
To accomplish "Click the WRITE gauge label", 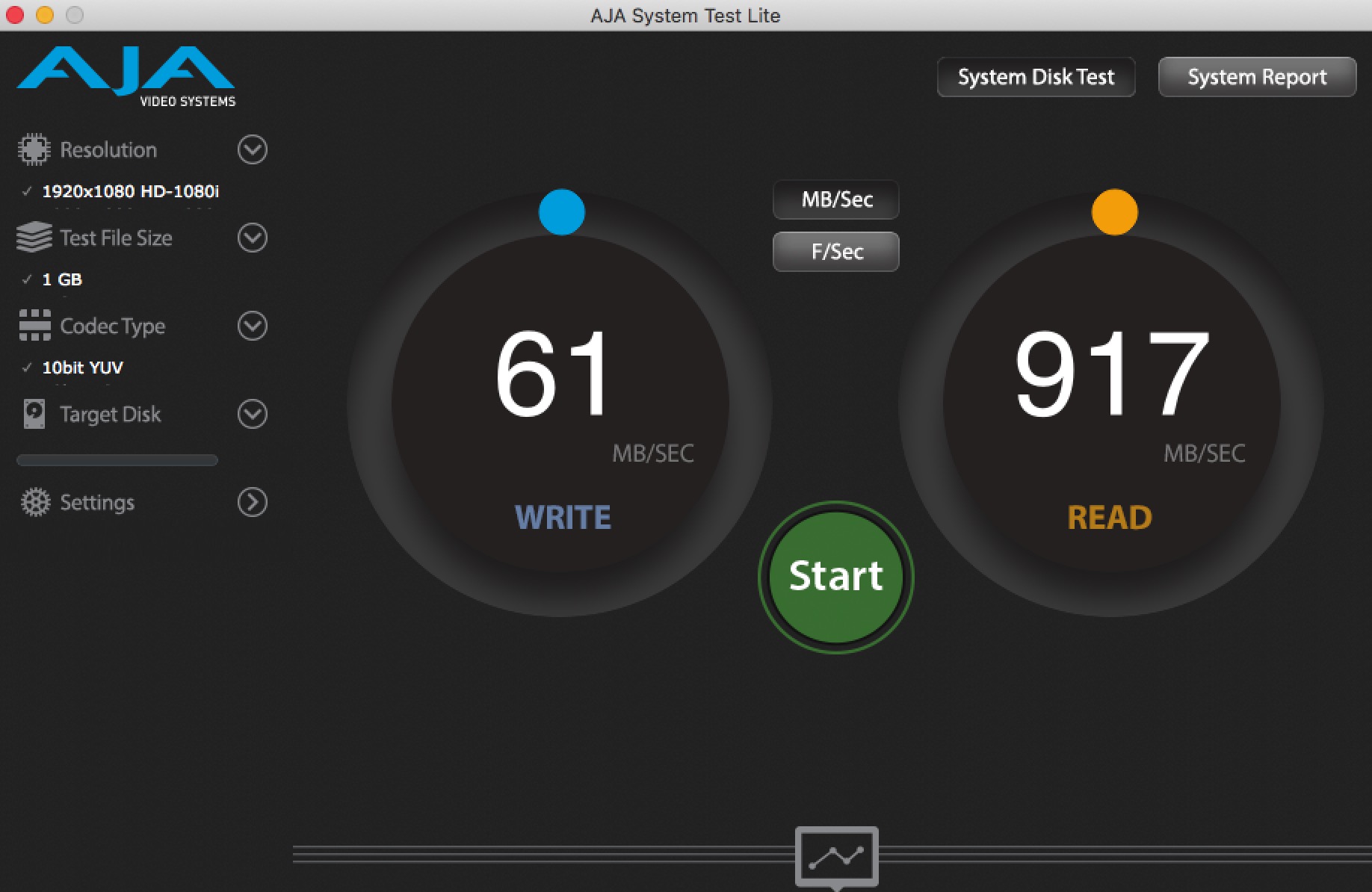I will point(563,517).
